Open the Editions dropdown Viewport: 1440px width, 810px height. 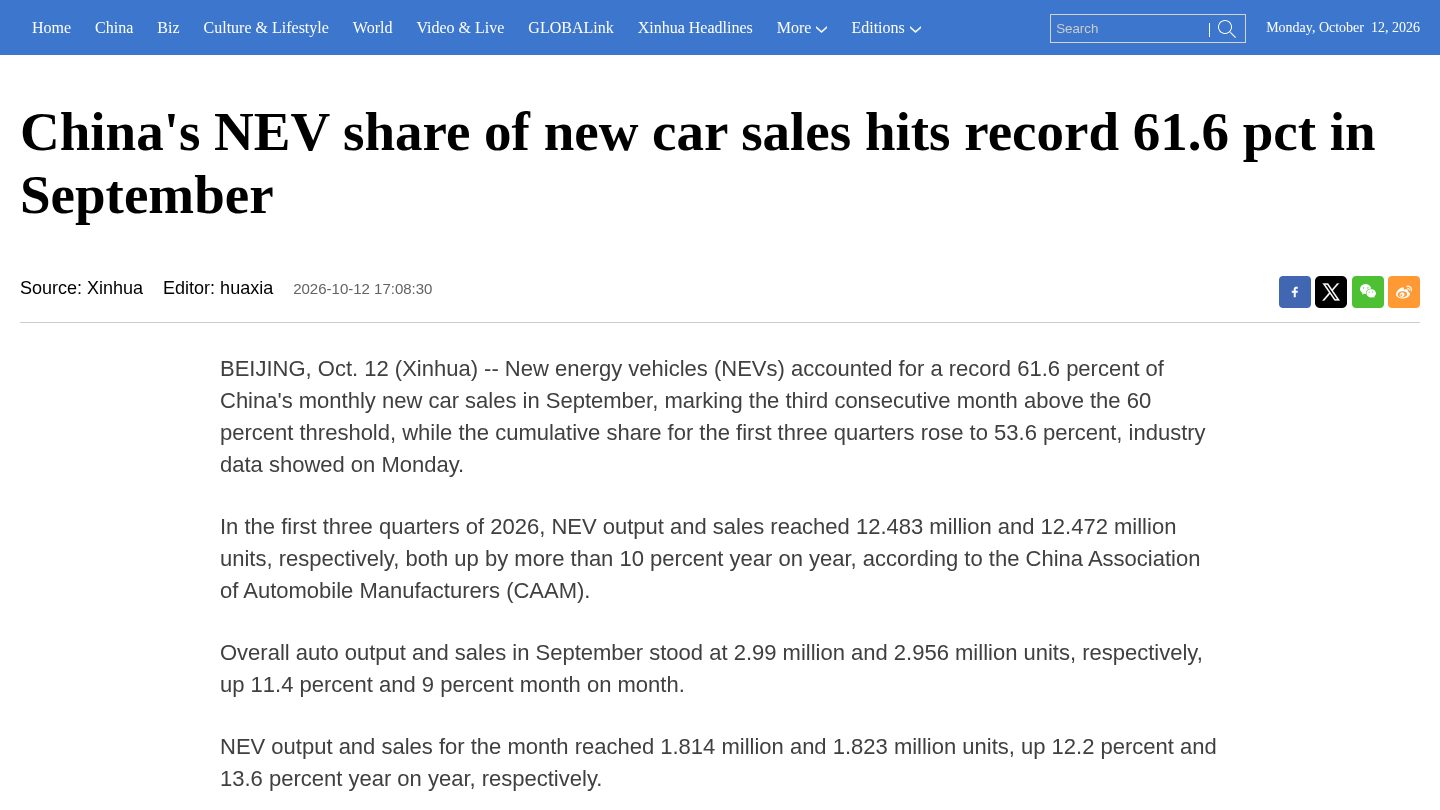(x=886, y=28)
